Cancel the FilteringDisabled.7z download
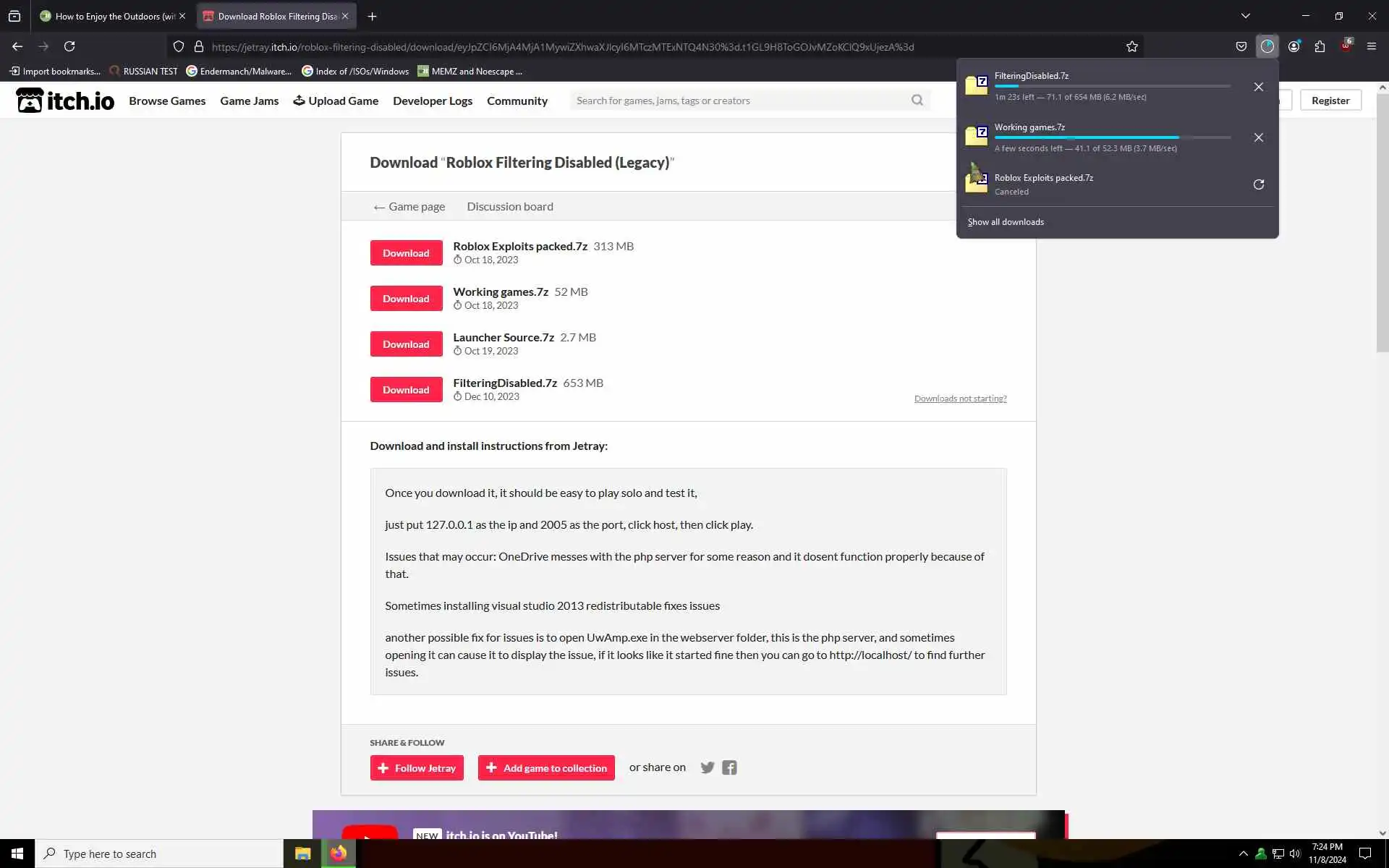 pos(1258,87)
